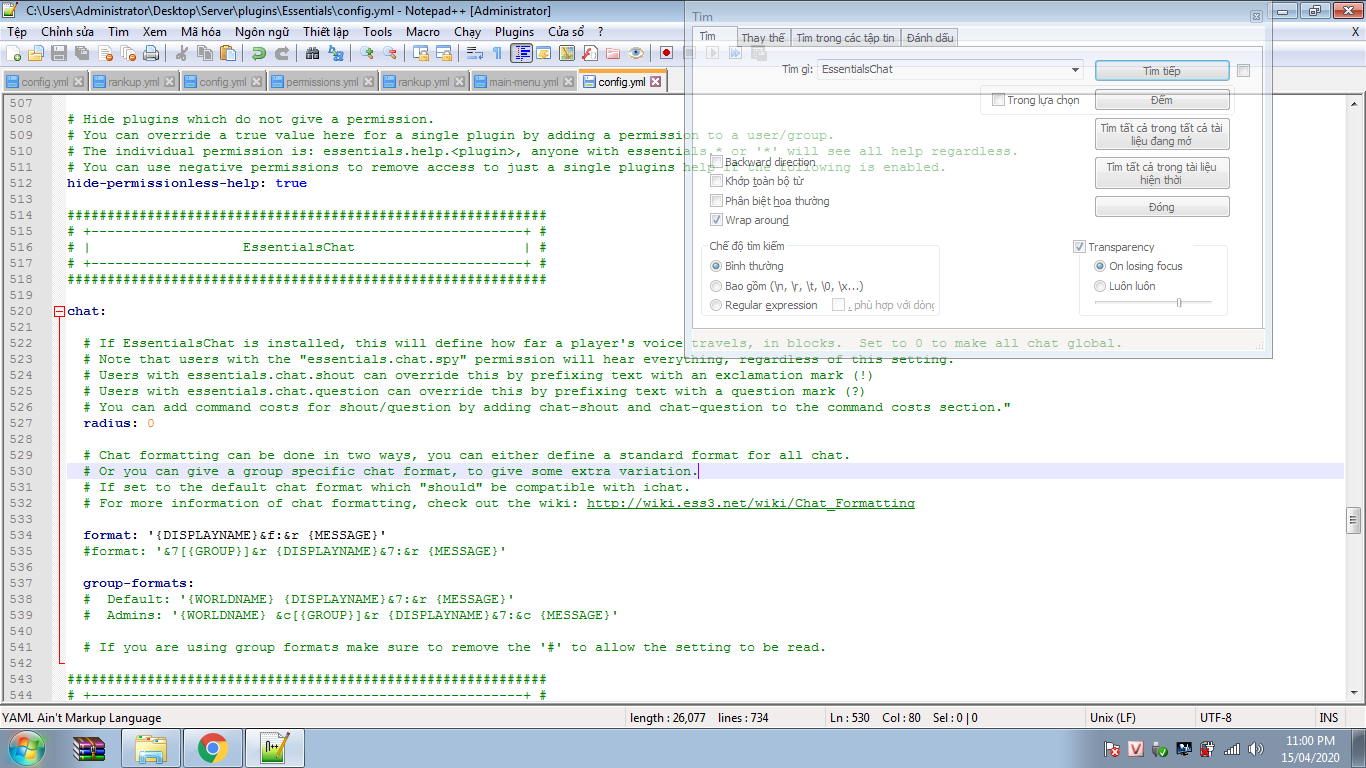Open the Plugins menu
The width and height of the screenshot is (1366, 768).
click(514, 32)
